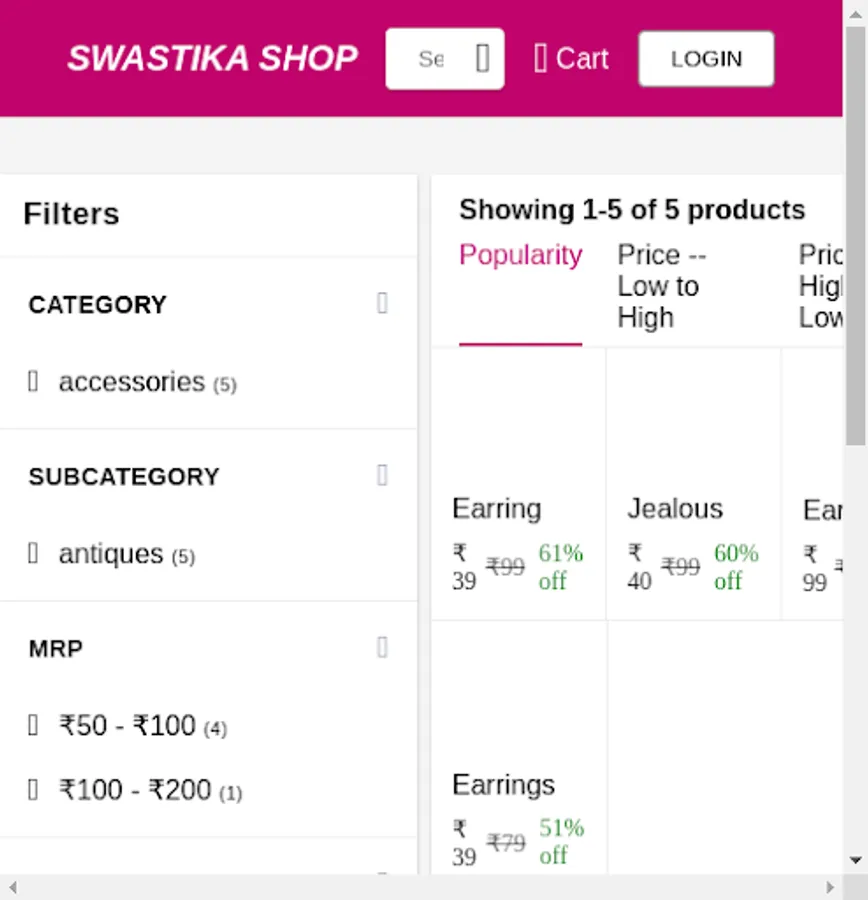Select the ₹100 - ₹200 price checkbox
This screenshot has width=868, height=900.
coord(33,790)
